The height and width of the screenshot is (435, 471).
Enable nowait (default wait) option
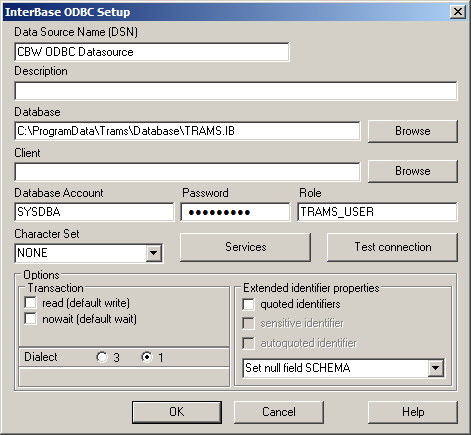[x=31, y=319]
